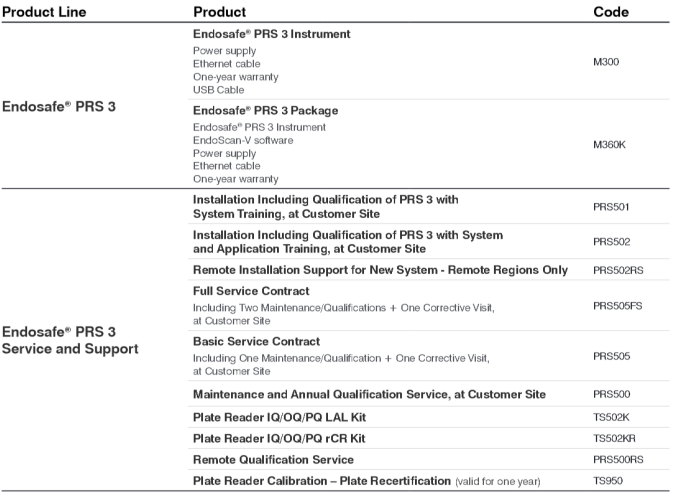Click the Endosafe PRS 3 Service and Support label
The image size is (673, 494).
(72, 339)
